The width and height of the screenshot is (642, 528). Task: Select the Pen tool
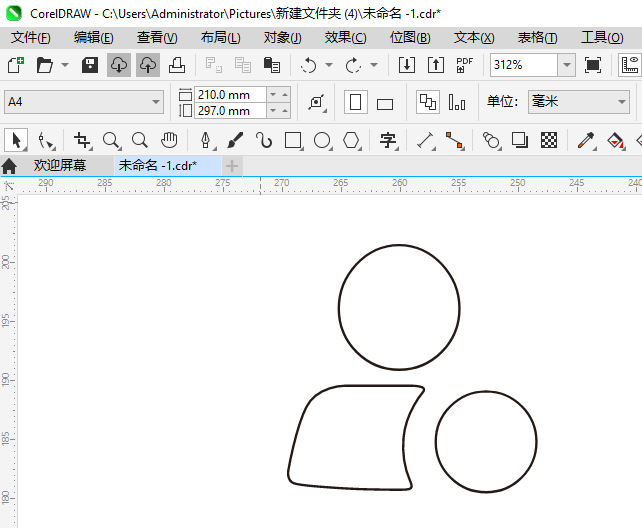tap(206, 141)
